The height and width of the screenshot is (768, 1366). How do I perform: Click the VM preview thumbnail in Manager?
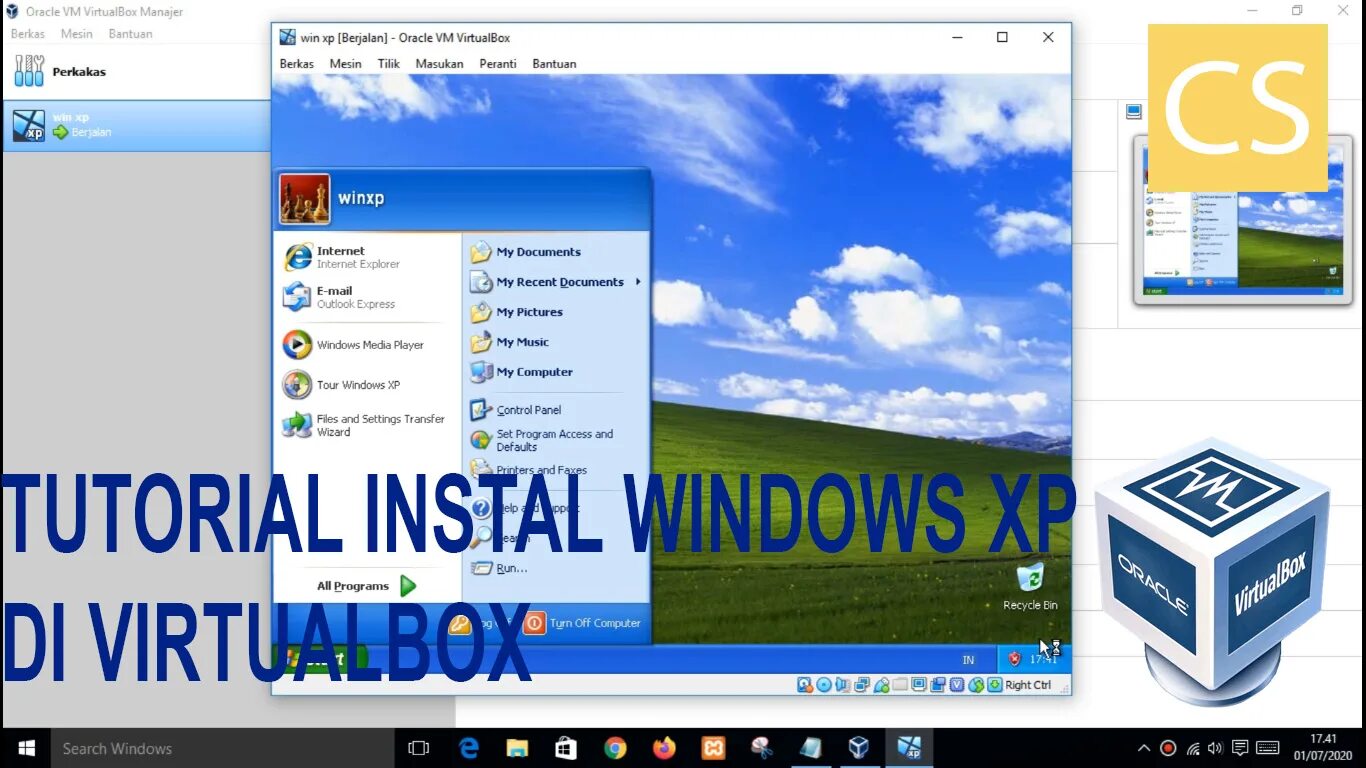1242,220
